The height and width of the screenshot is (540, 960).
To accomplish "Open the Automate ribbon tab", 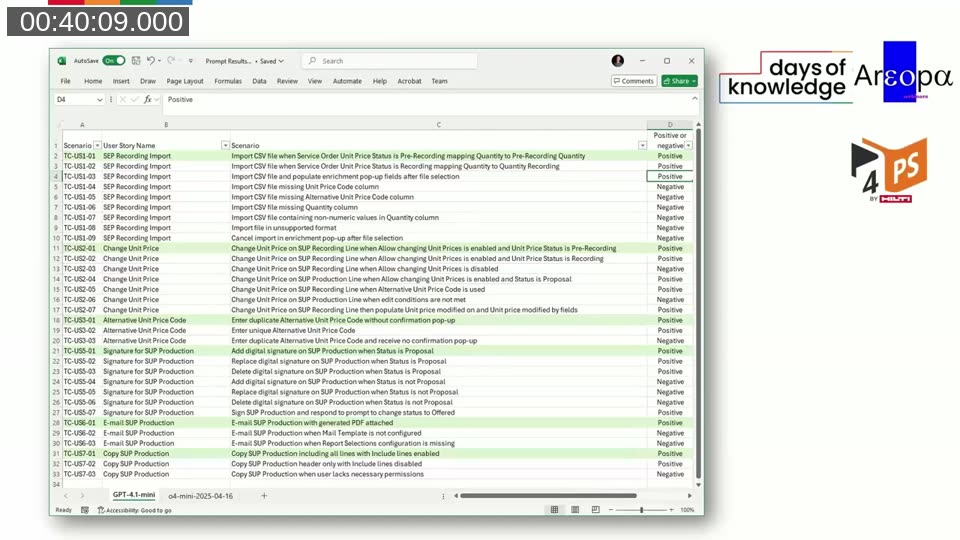I will coord(347,81).
